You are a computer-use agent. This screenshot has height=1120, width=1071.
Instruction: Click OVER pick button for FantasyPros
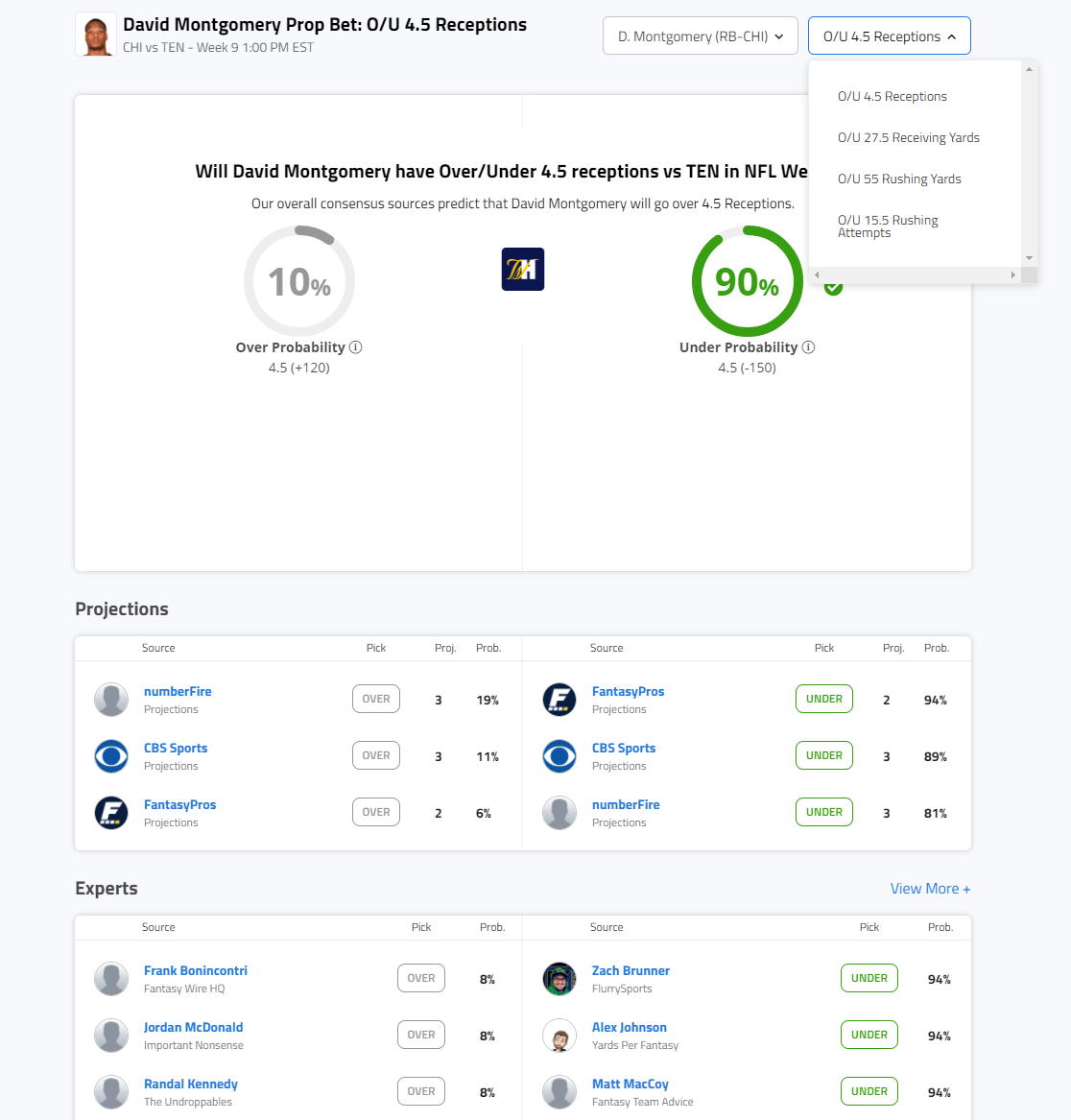(376, 812)
